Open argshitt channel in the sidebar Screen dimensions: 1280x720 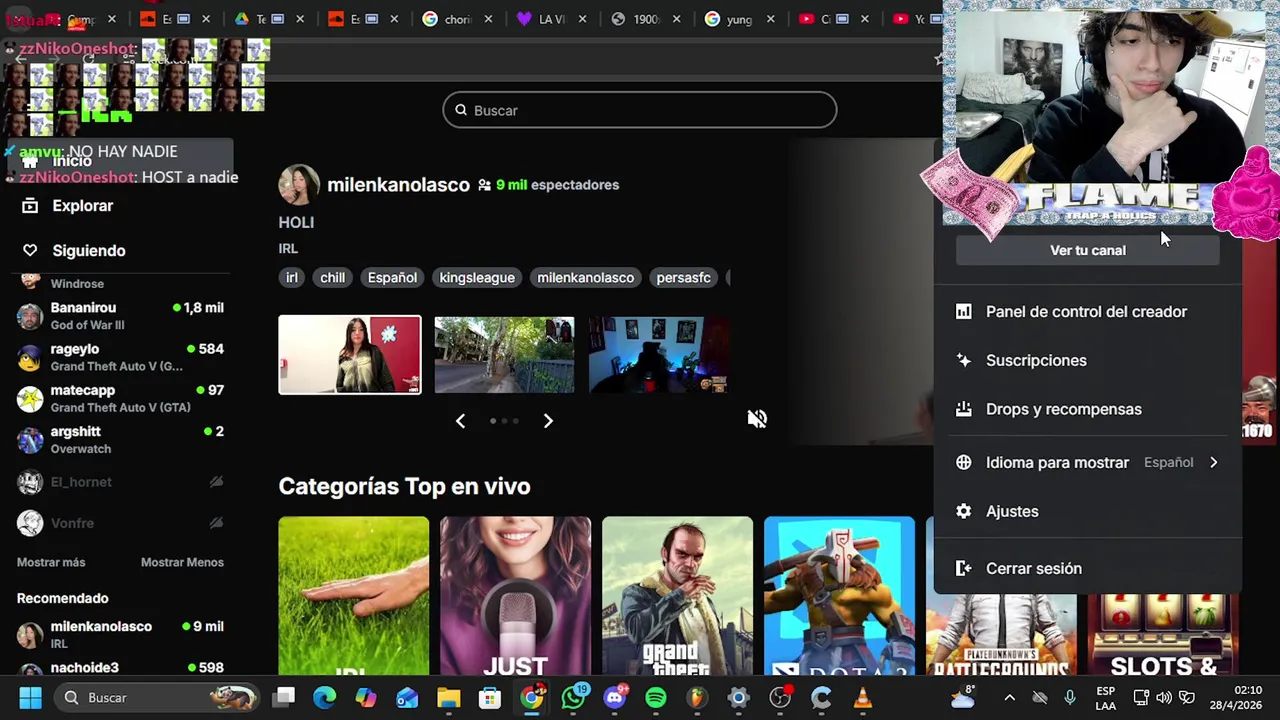pos(120,439)
